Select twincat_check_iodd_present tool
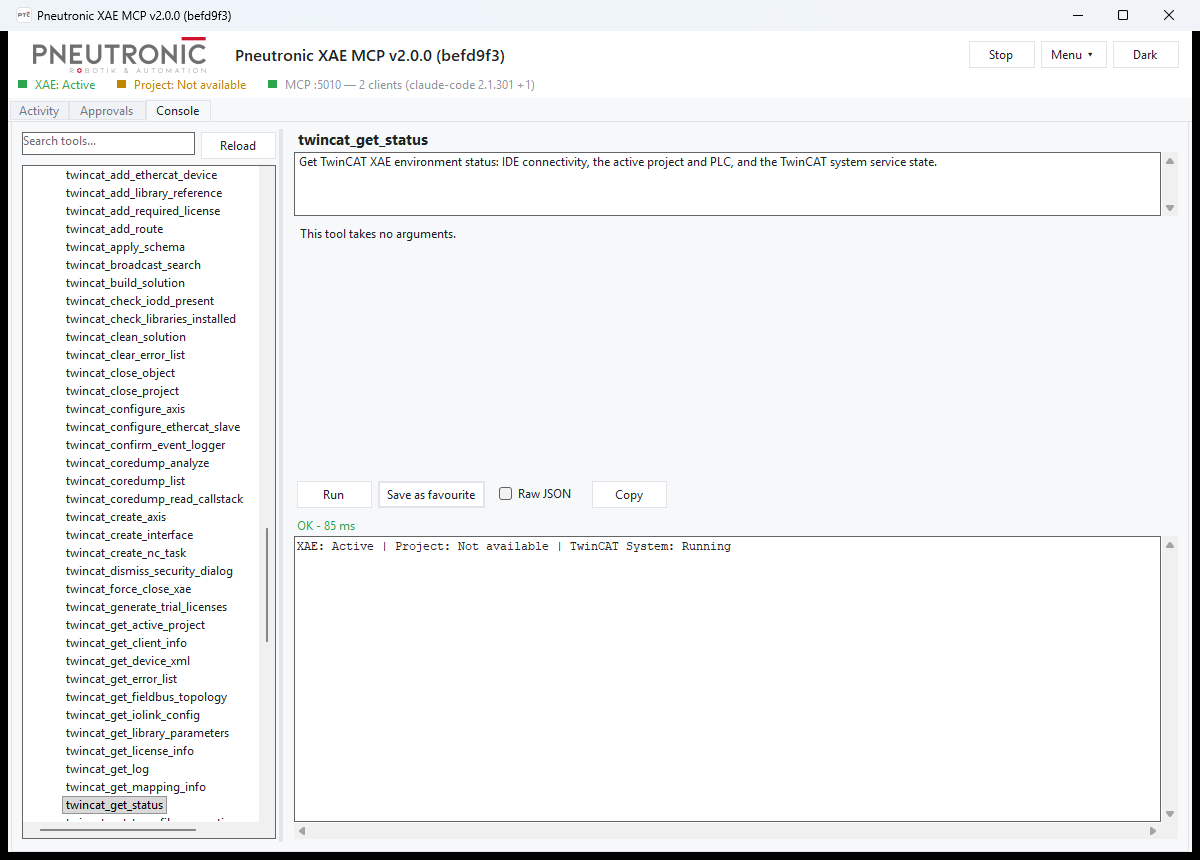 [140, 301]
